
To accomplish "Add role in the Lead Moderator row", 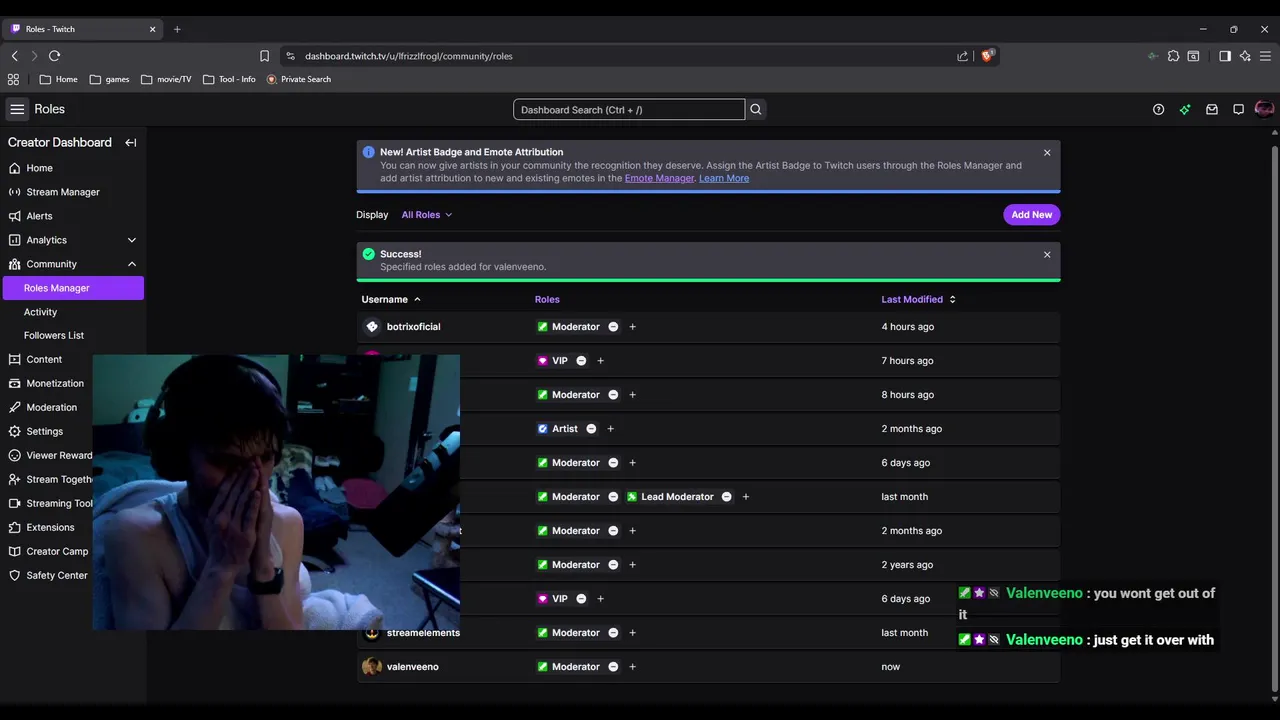I will pyautogui.click(x=745, y=497).
